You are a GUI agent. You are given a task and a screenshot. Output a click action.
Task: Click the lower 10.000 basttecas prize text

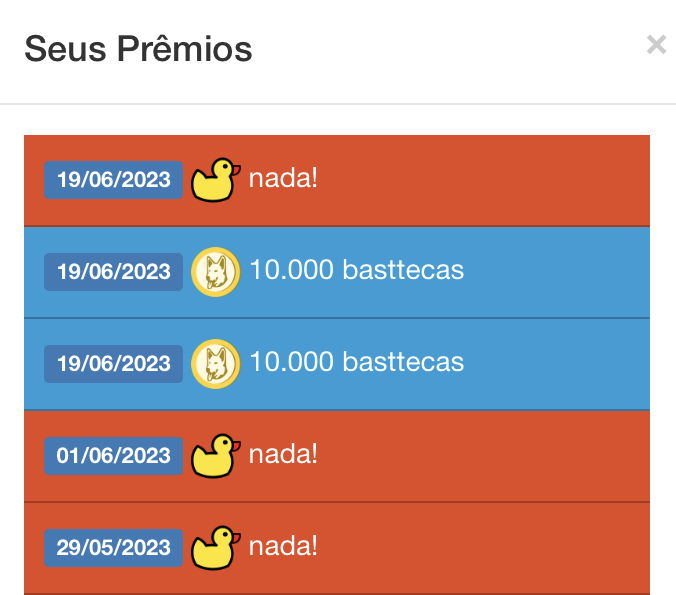pyautogui.click(x=356, y=362)
